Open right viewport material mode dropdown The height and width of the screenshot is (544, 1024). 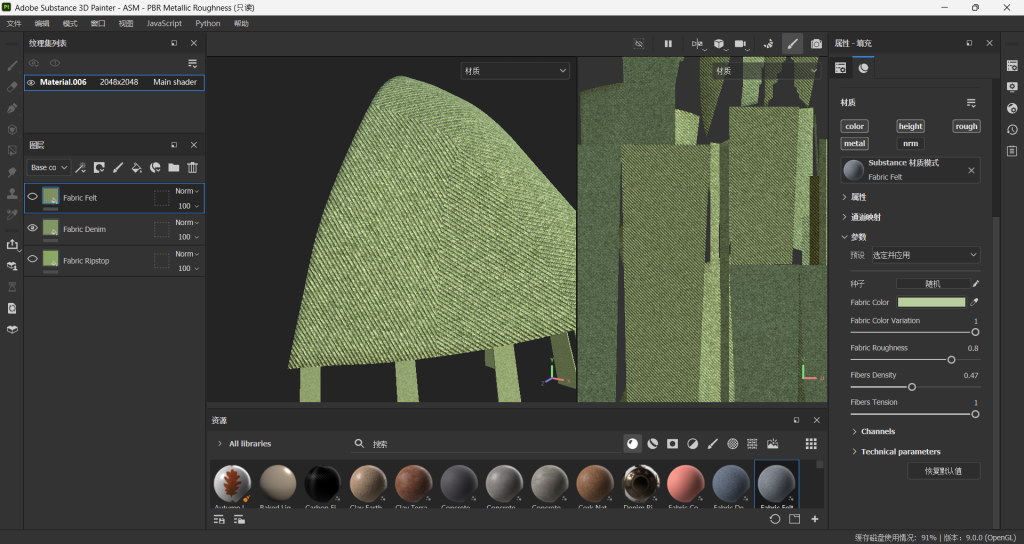point(767,71)
